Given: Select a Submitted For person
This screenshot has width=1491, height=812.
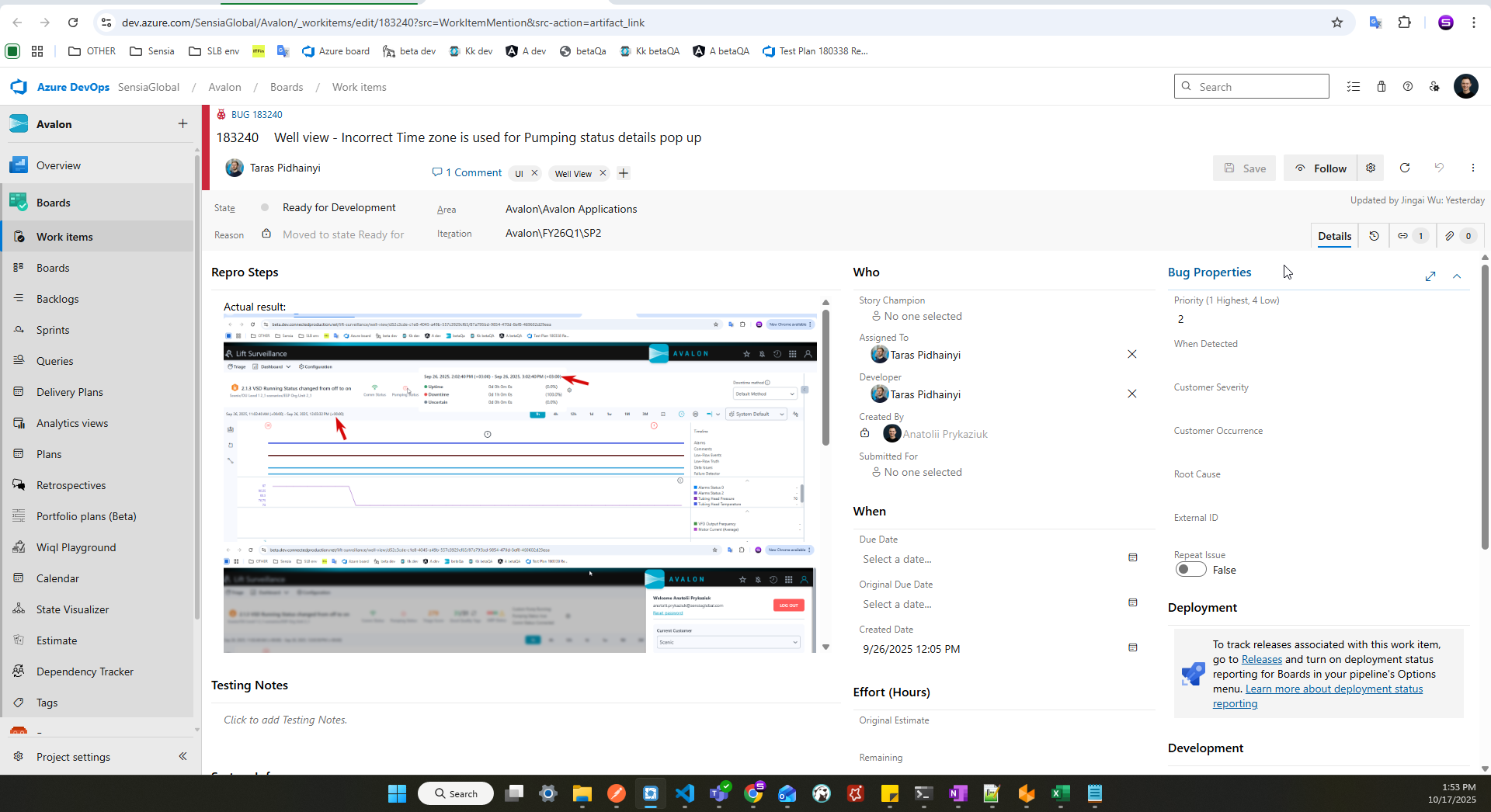Looking at the screenshot, I should click(916, 472).
